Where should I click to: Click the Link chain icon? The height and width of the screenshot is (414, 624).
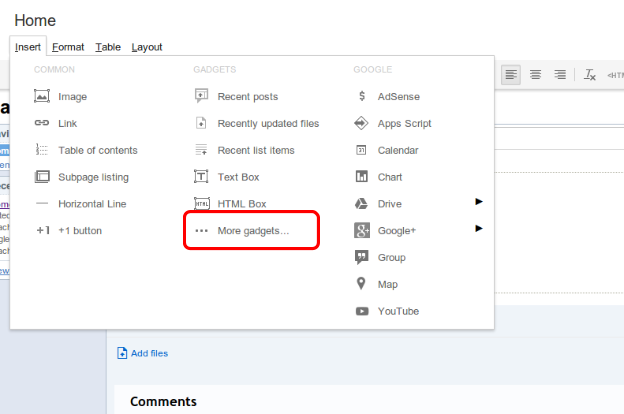click(42, 124)
